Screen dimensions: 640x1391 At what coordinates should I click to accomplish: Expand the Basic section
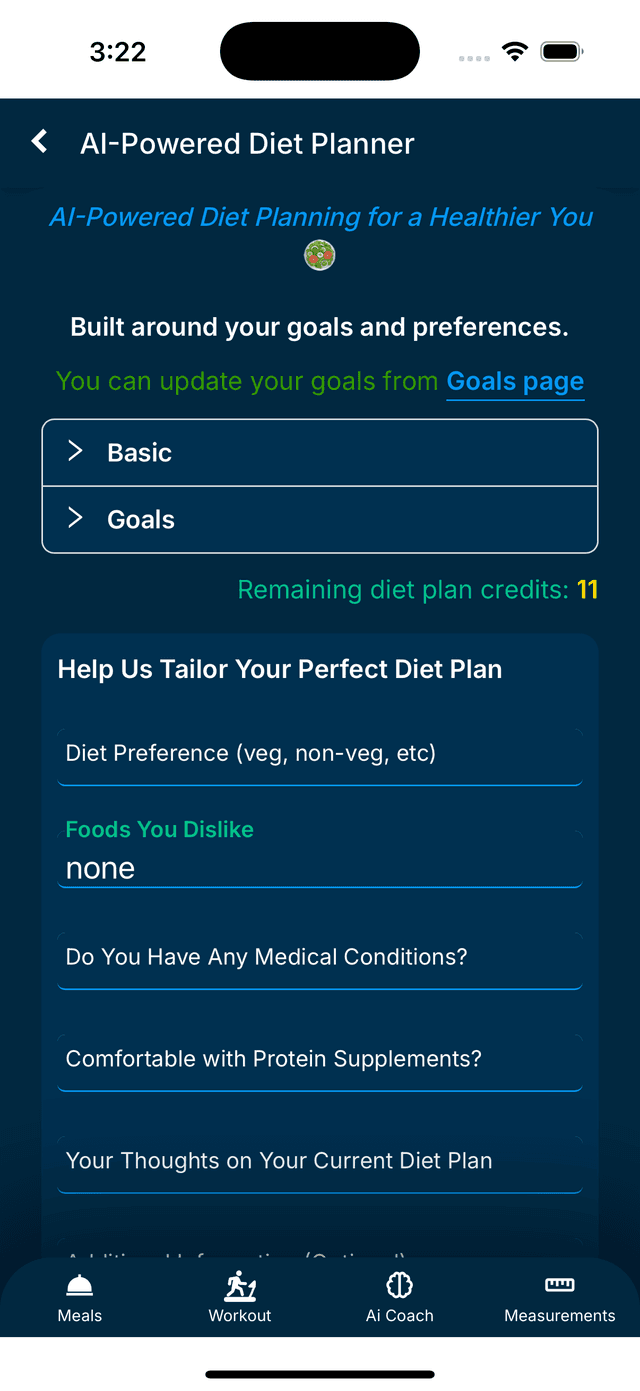[x=320, y=451]
